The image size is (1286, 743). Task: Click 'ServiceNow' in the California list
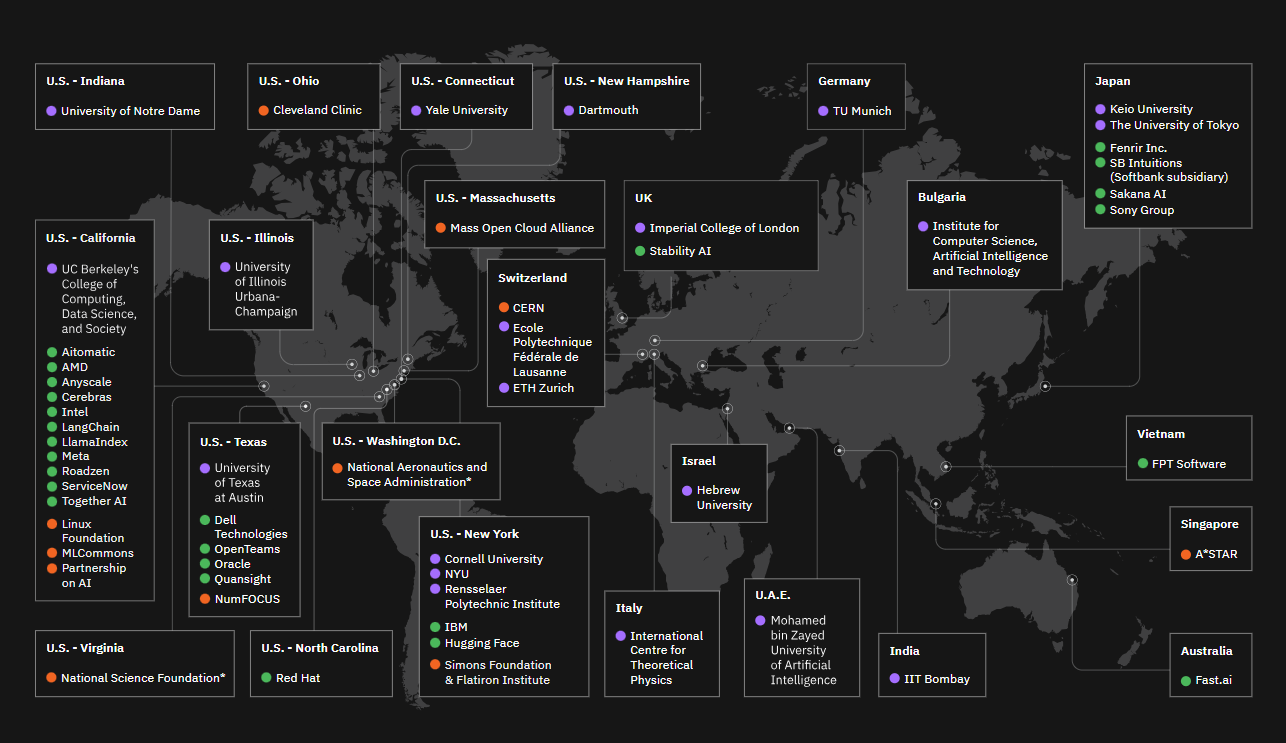pos(95,486)
